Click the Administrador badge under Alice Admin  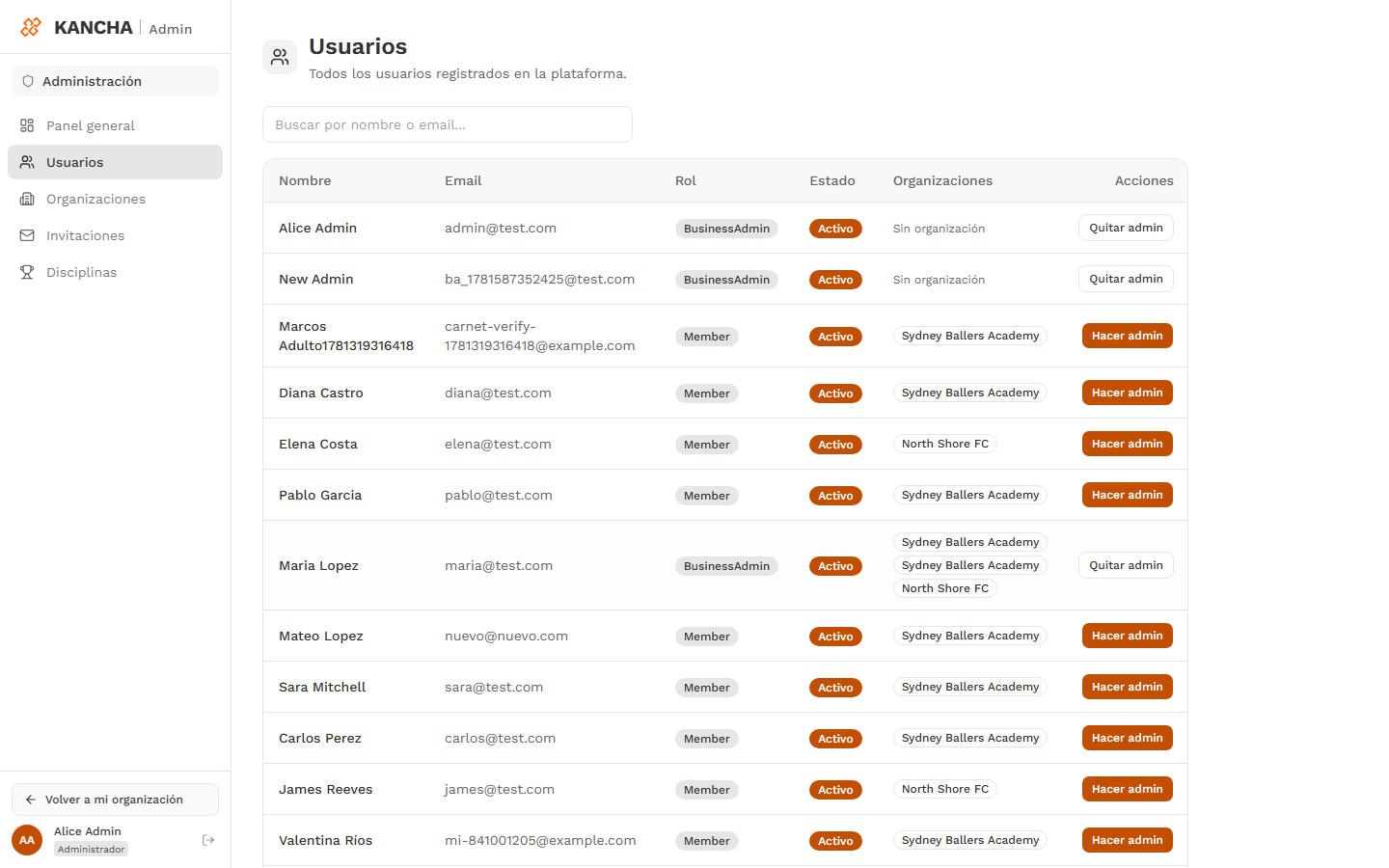[91, 850]
